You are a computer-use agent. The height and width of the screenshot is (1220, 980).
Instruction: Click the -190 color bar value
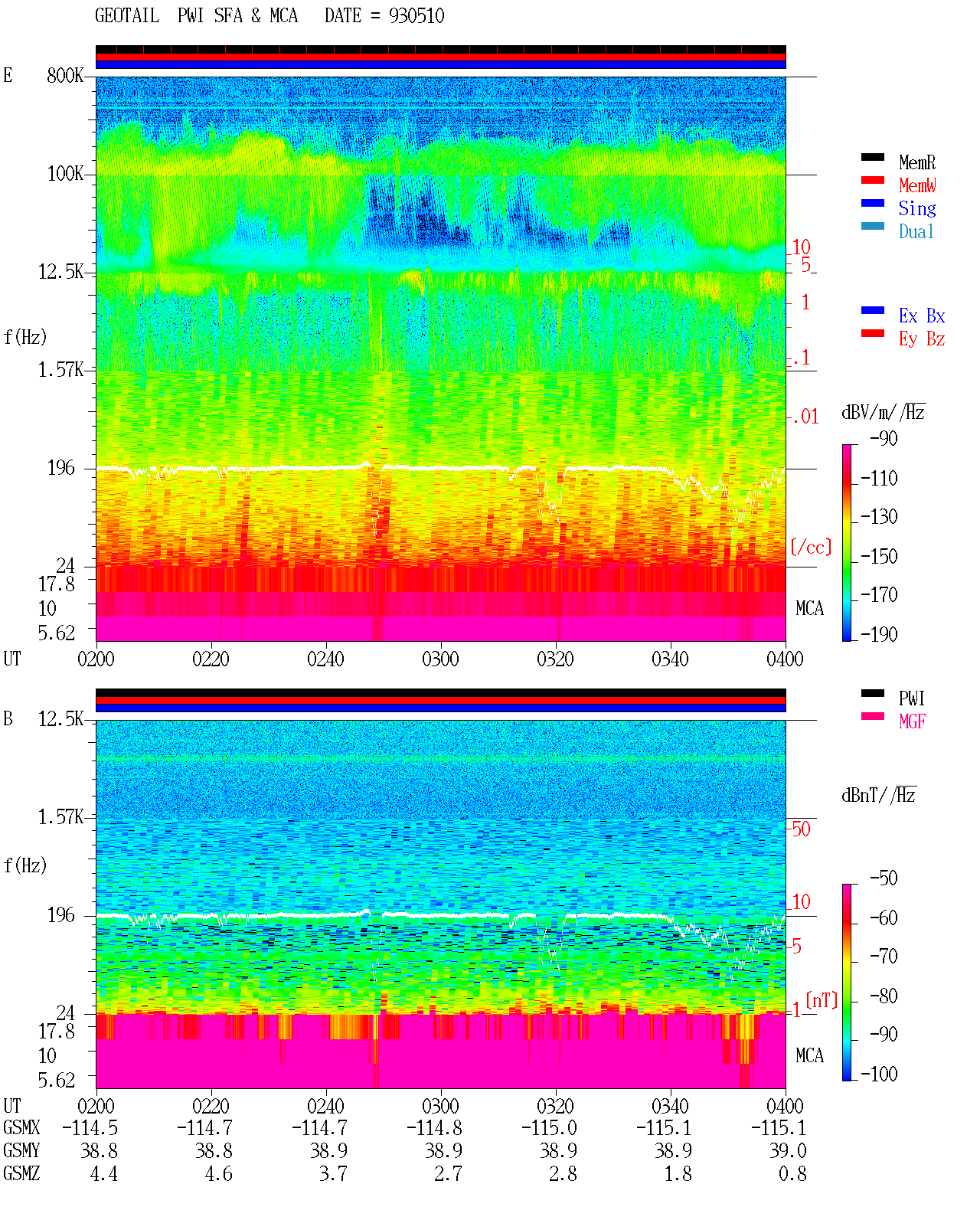coord(879,634)
